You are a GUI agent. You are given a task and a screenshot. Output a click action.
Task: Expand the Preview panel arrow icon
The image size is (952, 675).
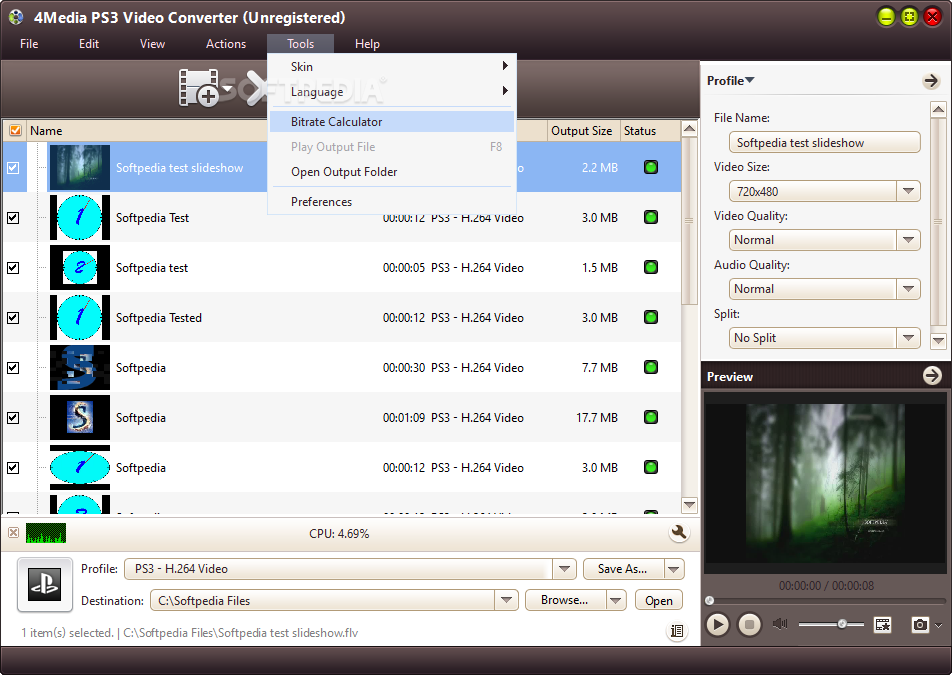pos(932,376)
